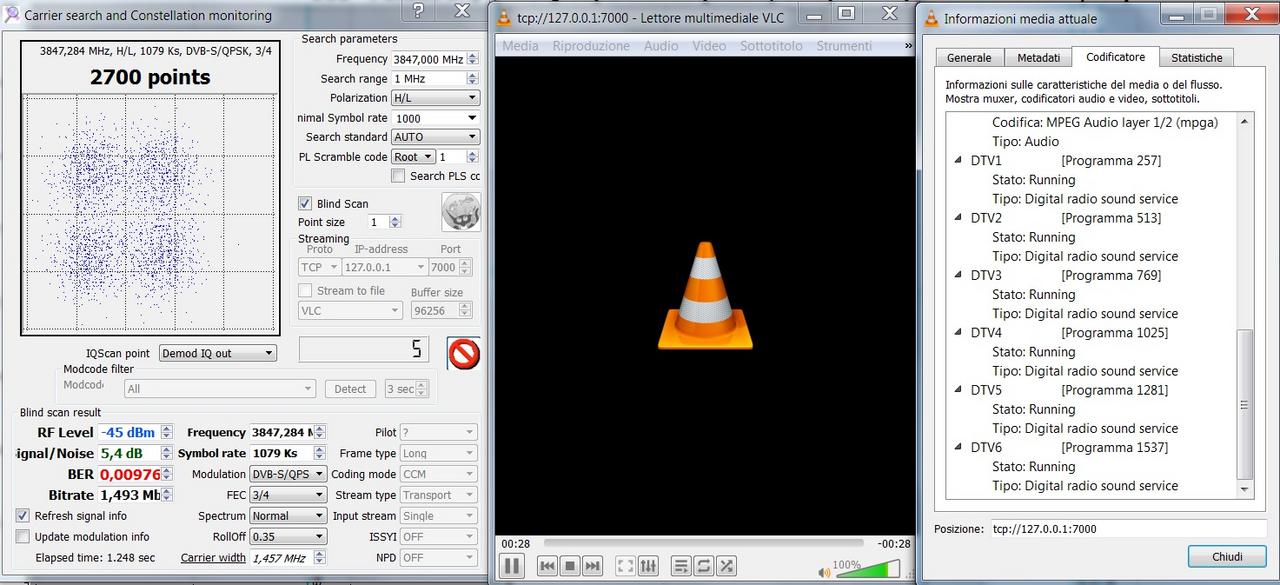Click media info tree vertical scrollbar
Screen dimensions: 1280x585
[x=1245, y=304]
